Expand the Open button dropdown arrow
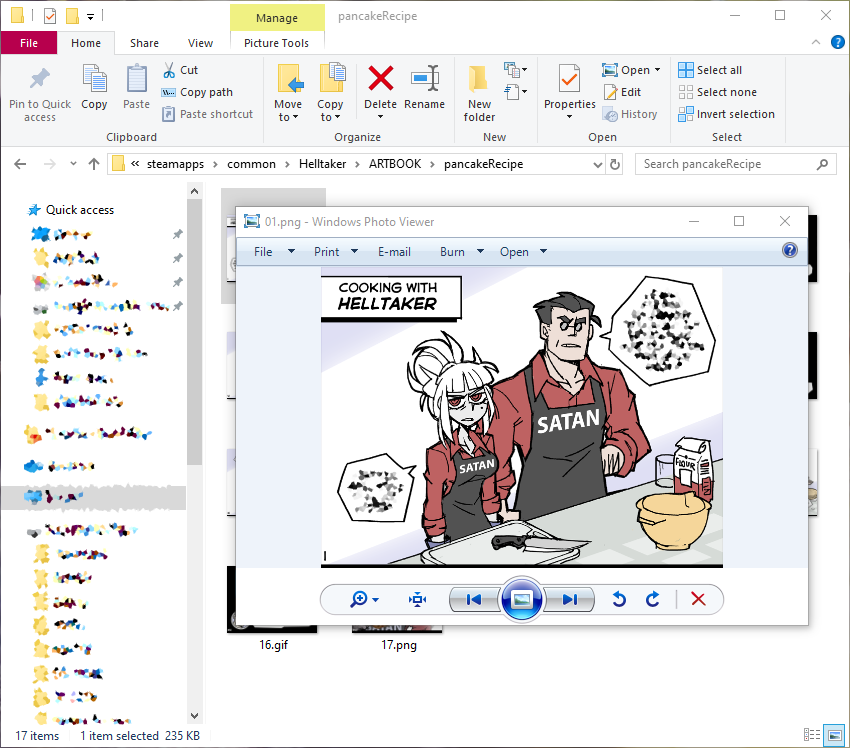Viewport: 850px width, 748px height. [x=658, y=70]
